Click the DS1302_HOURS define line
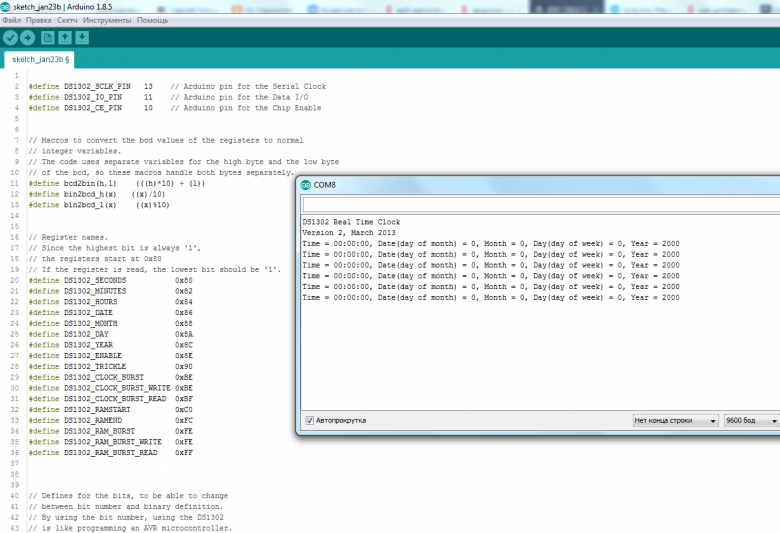780x533 pixels. (x=110, y=302)
